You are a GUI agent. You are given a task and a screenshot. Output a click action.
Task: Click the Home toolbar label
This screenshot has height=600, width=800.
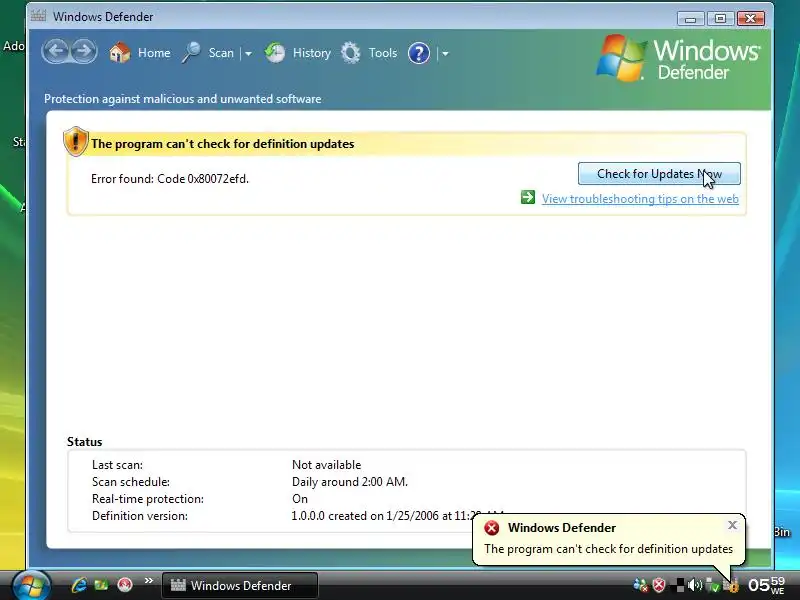[x=154, y=53]
